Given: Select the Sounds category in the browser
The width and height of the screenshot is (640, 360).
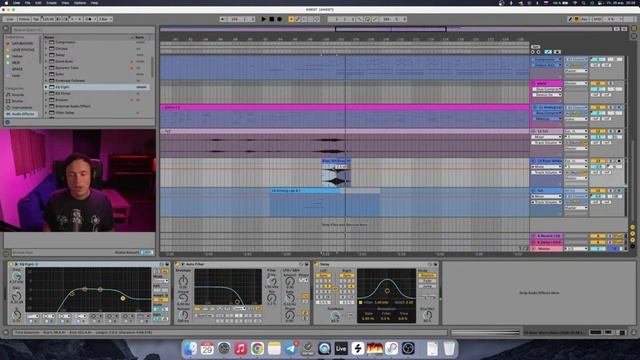Looking at the screenshot, I should pos(18,95).
